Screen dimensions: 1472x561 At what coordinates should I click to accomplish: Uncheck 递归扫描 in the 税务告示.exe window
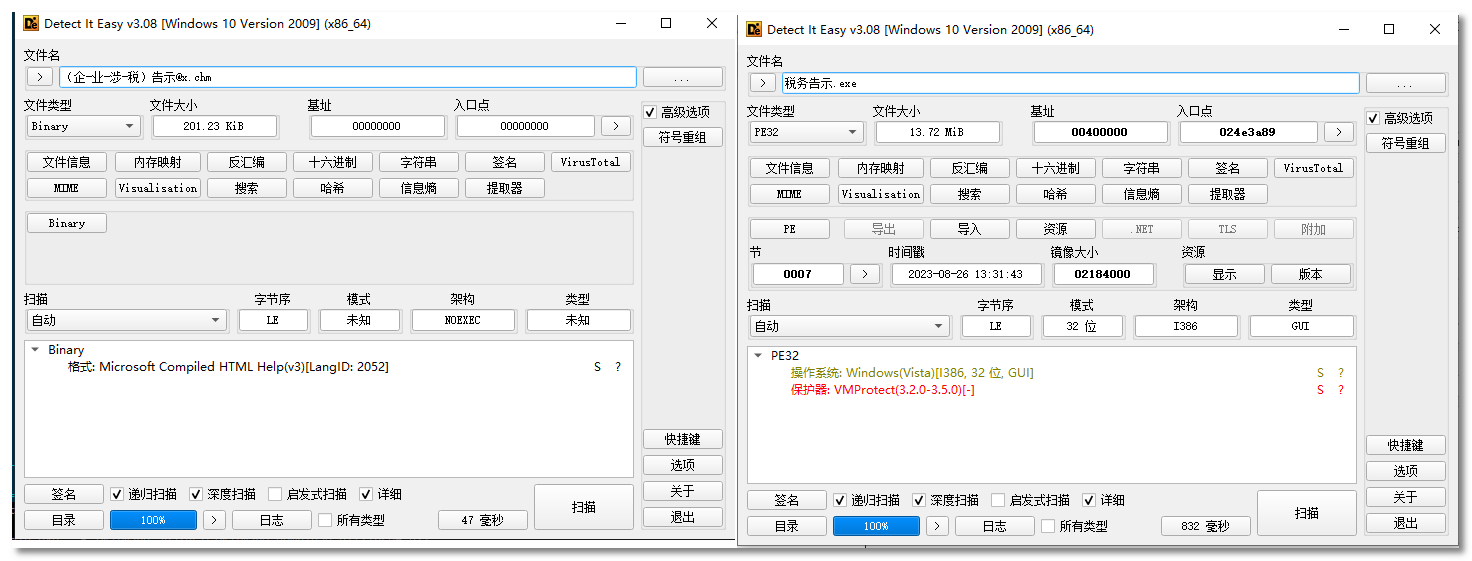point(840,500)
